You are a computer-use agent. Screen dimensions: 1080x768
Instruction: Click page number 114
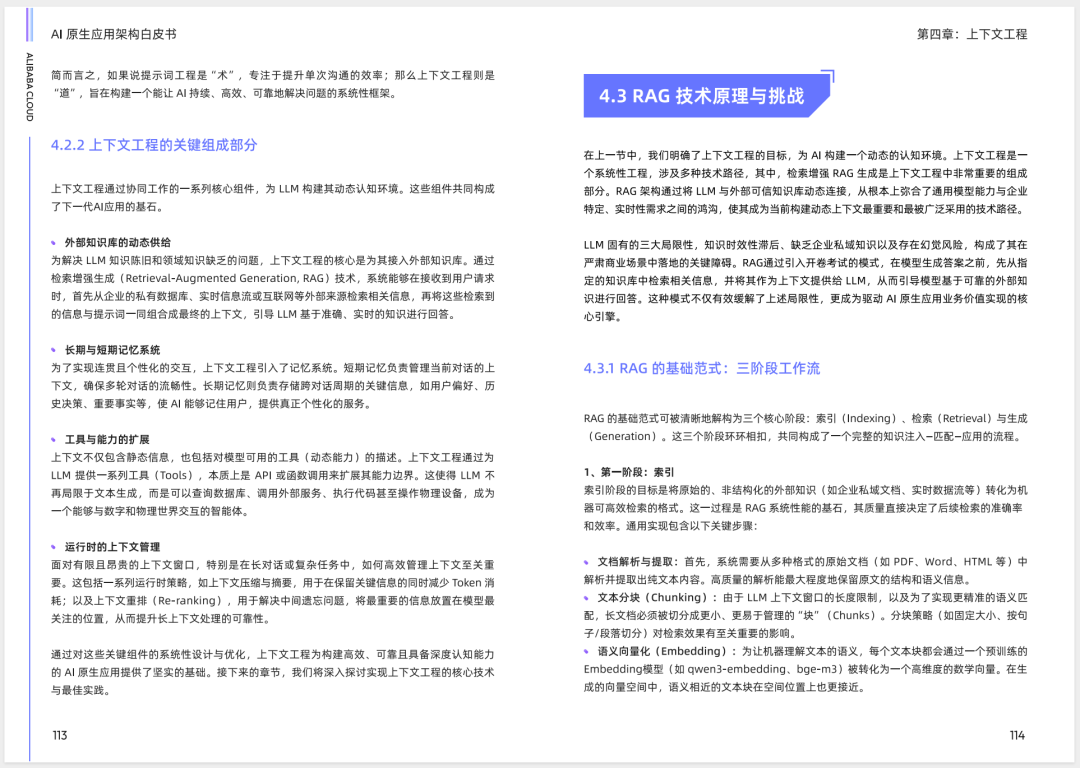click(x=1017, y=736)
